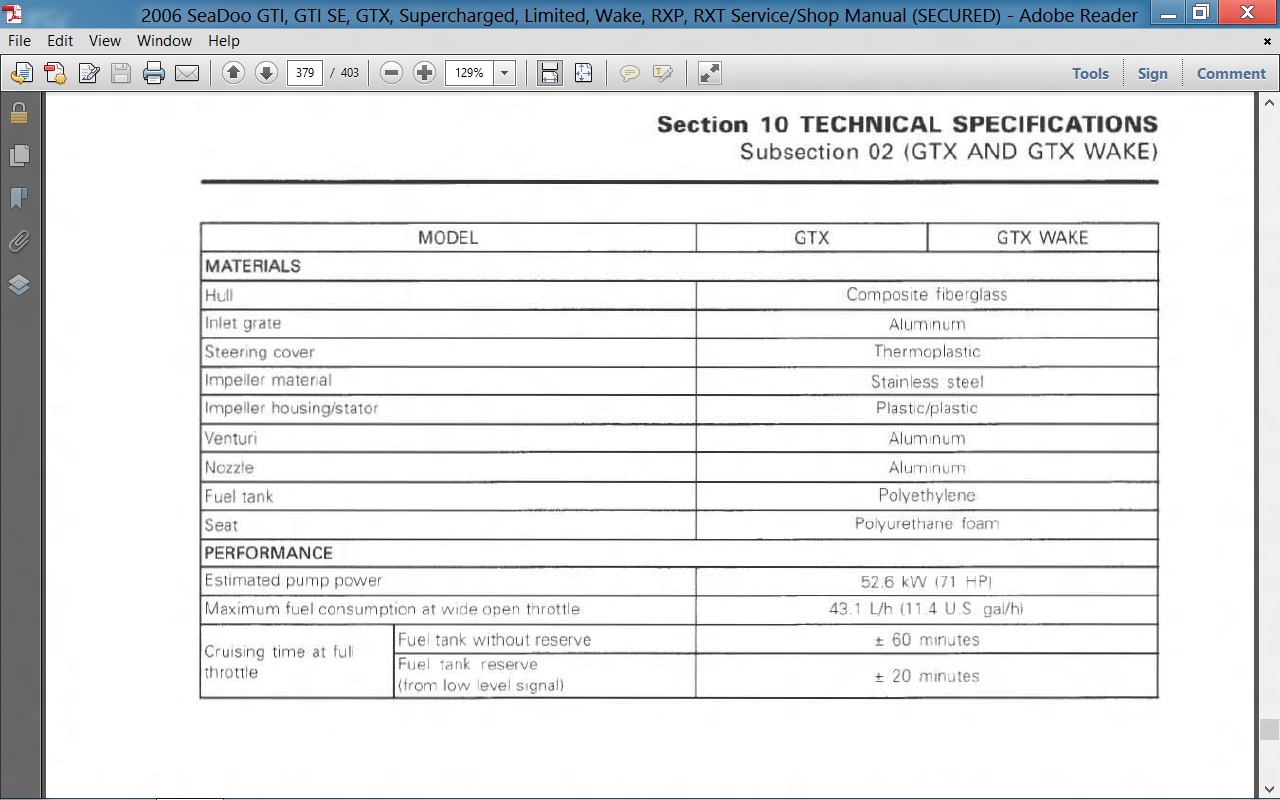Click the '± 60 minutes' cell
Image resolution: width=1280 pixels, height=800 pixels.
click(927, 640)
